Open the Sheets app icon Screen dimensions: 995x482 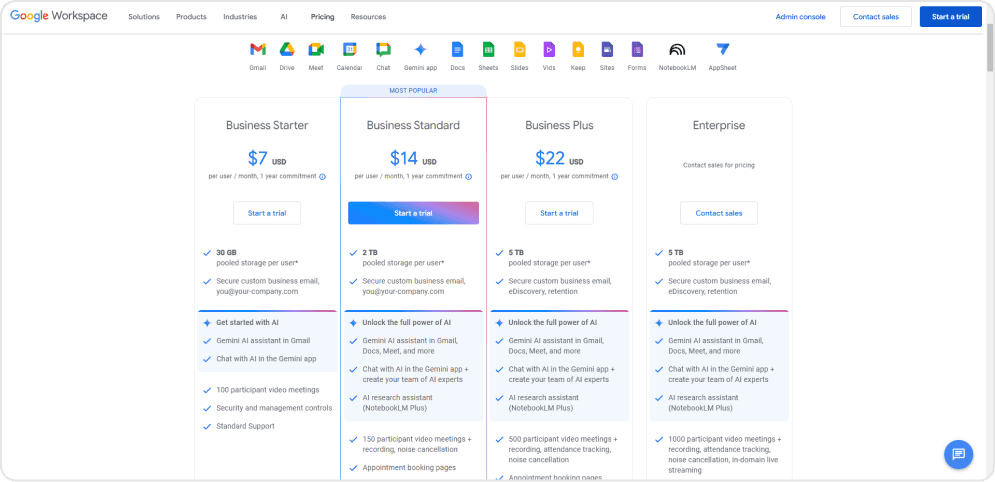(488, 49)
